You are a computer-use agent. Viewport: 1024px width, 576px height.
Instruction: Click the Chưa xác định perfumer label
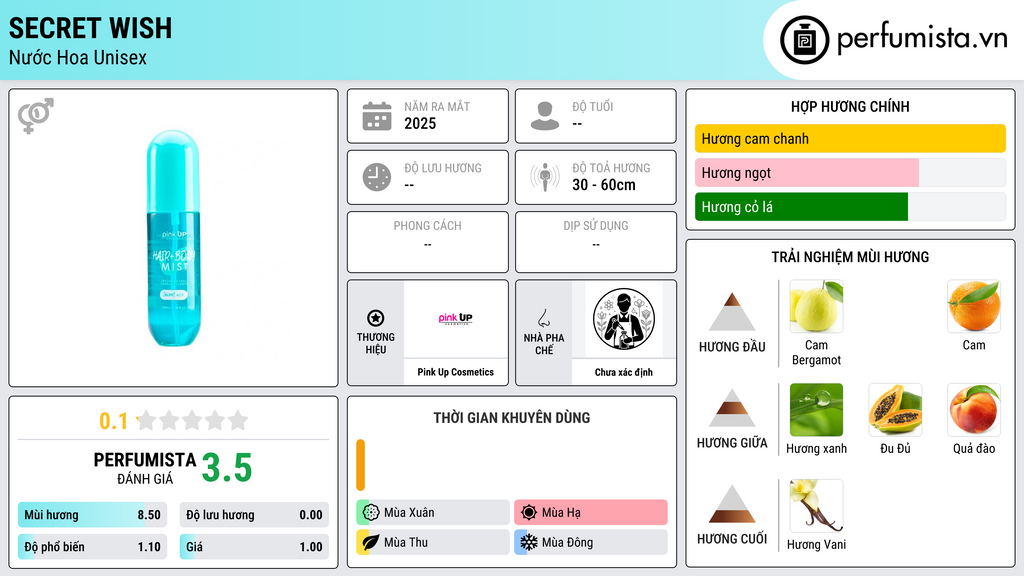point(624,372)
